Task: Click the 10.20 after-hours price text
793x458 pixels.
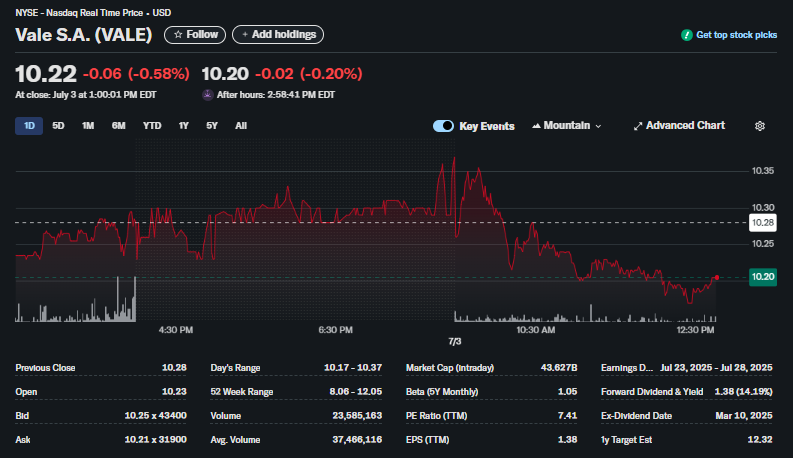Action: pos(225,74)
